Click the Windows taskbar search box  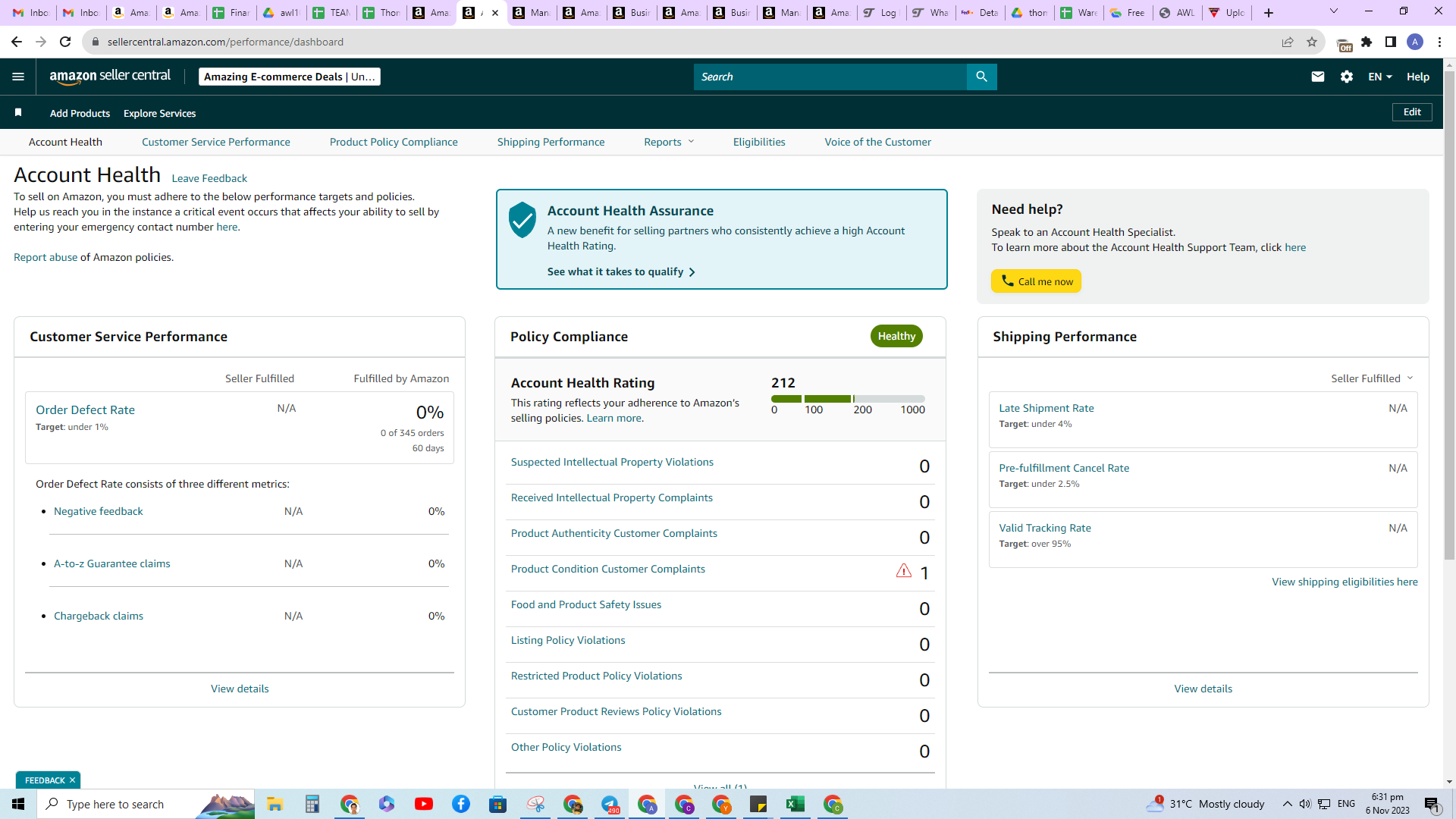tap(146, 804)
